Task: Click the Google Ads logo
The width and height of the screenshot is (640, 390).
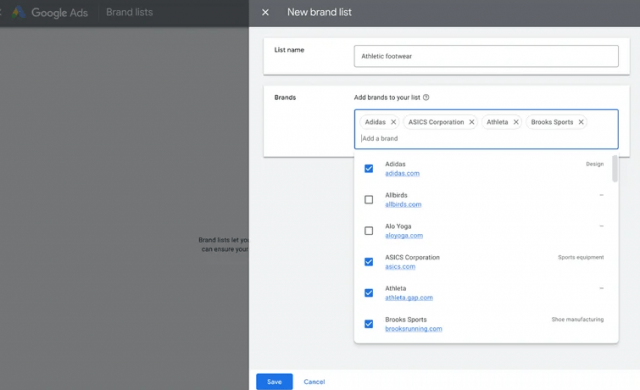Action: [x=50, y=12]
